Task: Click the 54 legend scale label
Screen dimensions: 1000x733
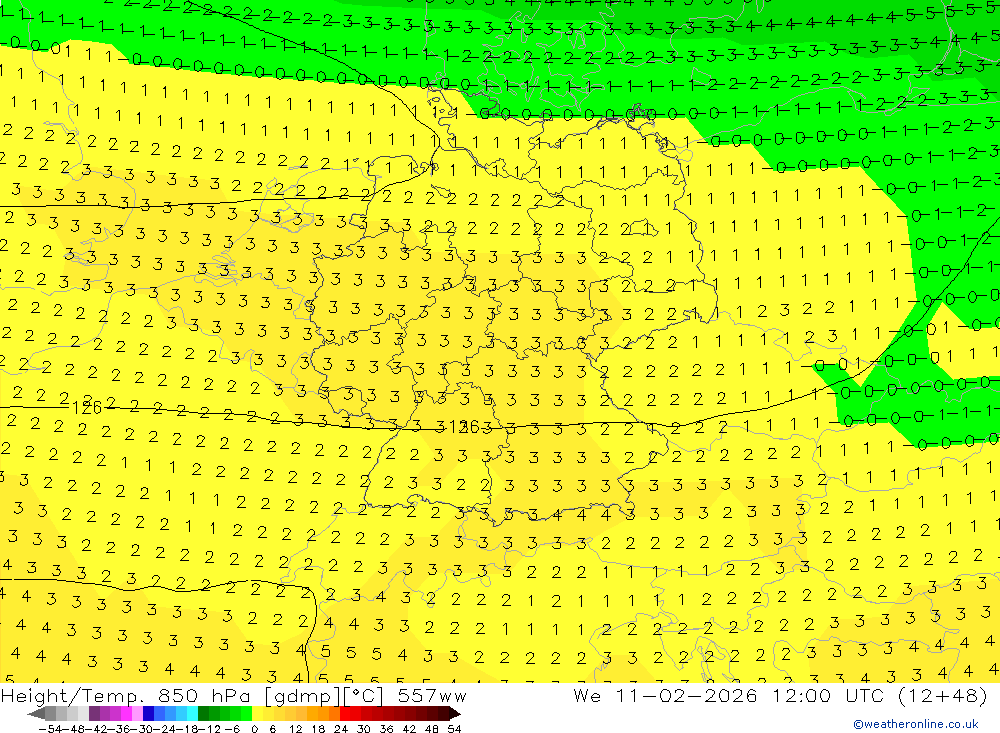Action: pyautogui.click(x=454, y=729)
